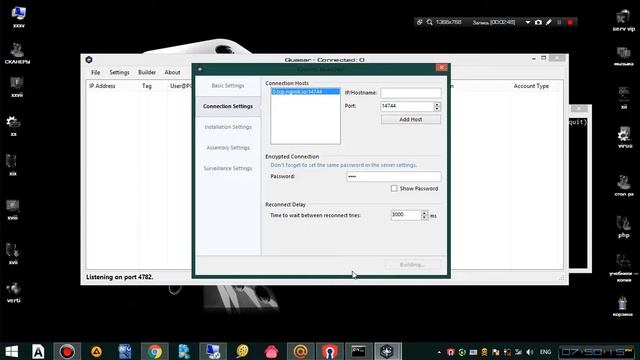Select Surveillance Settings tab
Image resolution: width=640 pixels, height=360 pixels.
(228, 168)
